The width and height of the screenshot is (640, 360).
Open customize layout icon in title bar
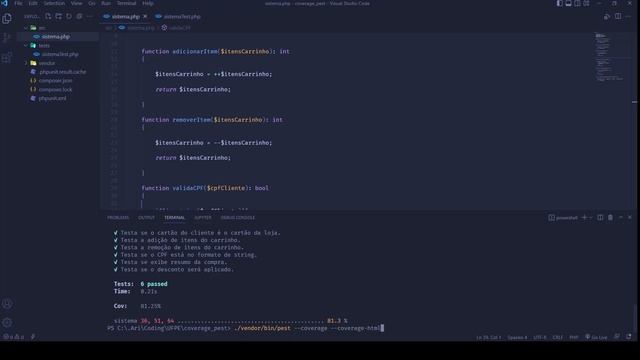tap(586, 3)
